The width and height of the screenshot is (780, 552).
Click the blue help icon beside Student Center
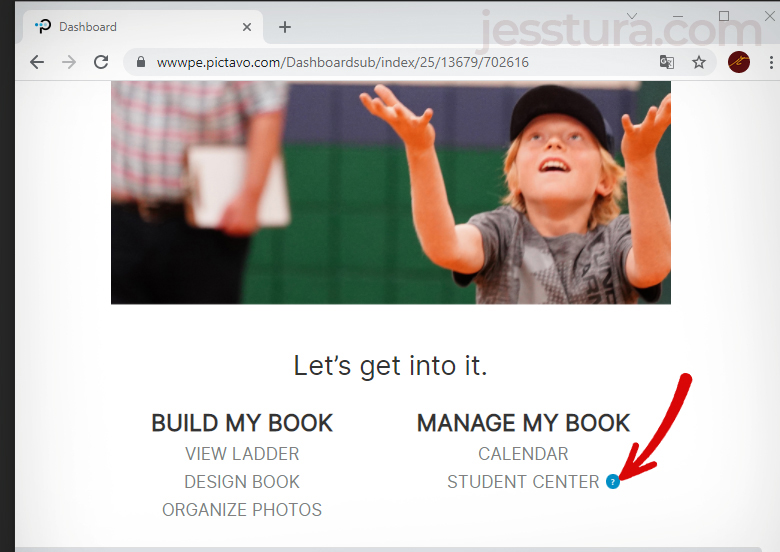[612, 481]
